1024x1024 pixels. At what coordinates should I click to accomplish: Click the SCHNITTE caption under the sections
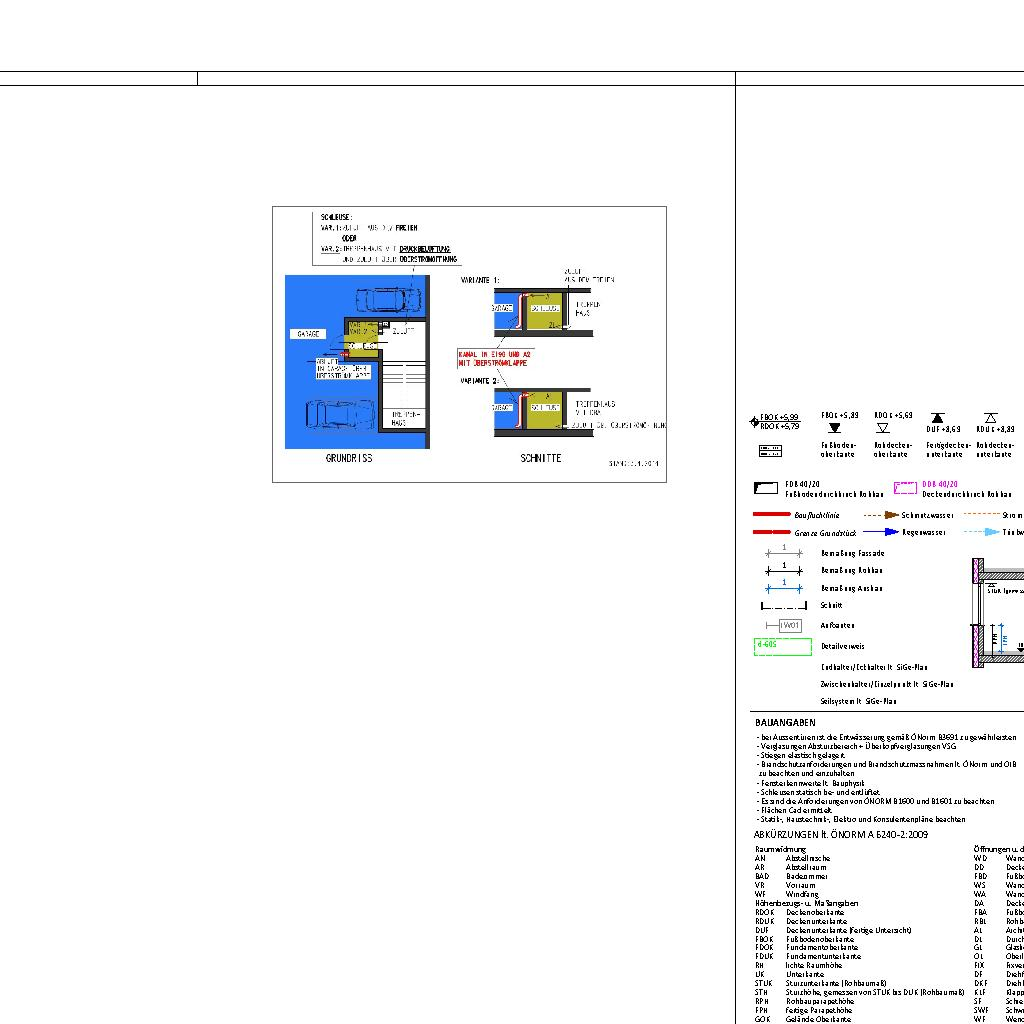(x=541, y=459)
